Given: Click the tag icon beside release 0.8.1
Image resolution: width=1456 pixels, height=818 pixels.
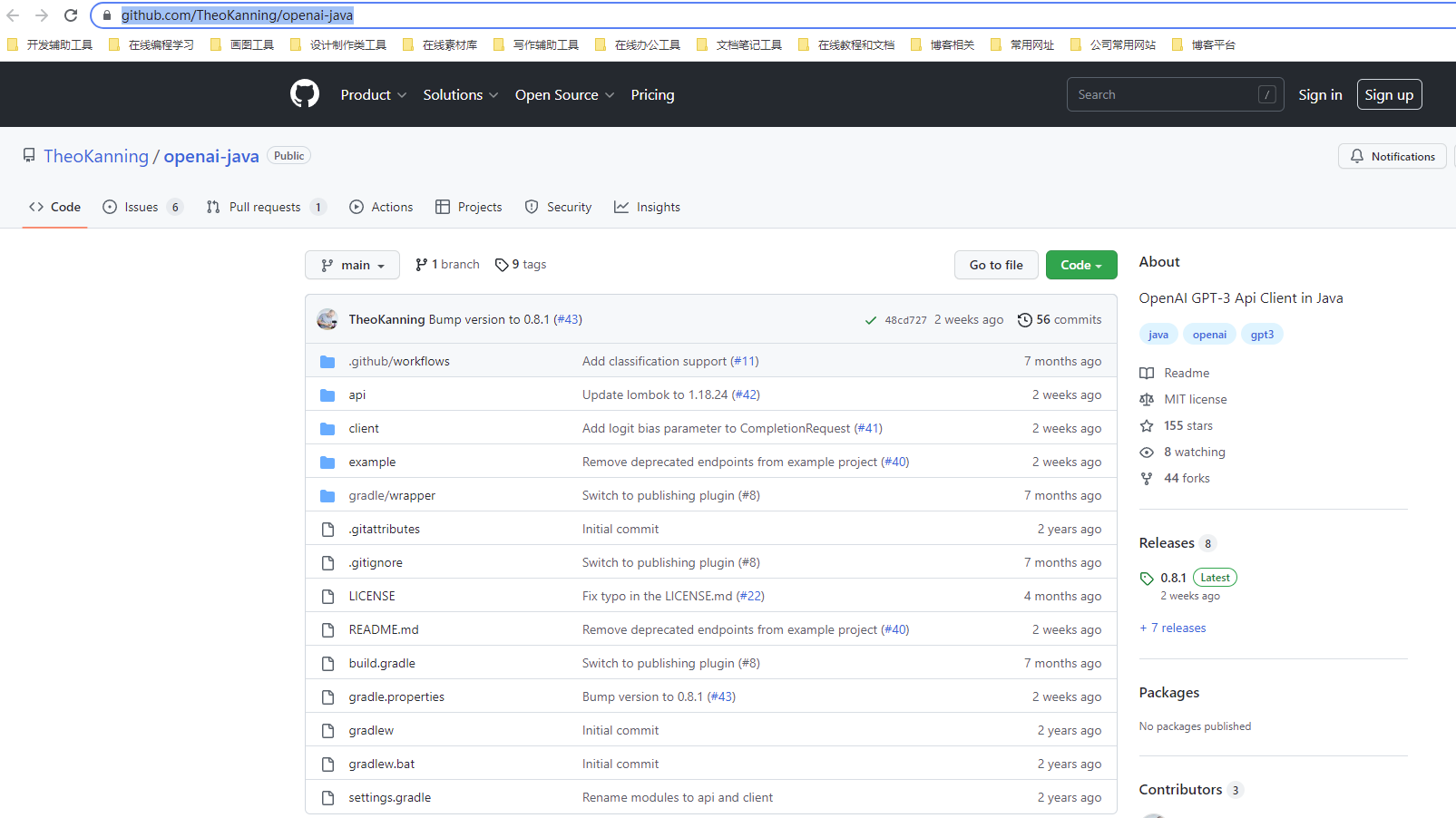Looking at the screenshot, I should click(1147, 579).
